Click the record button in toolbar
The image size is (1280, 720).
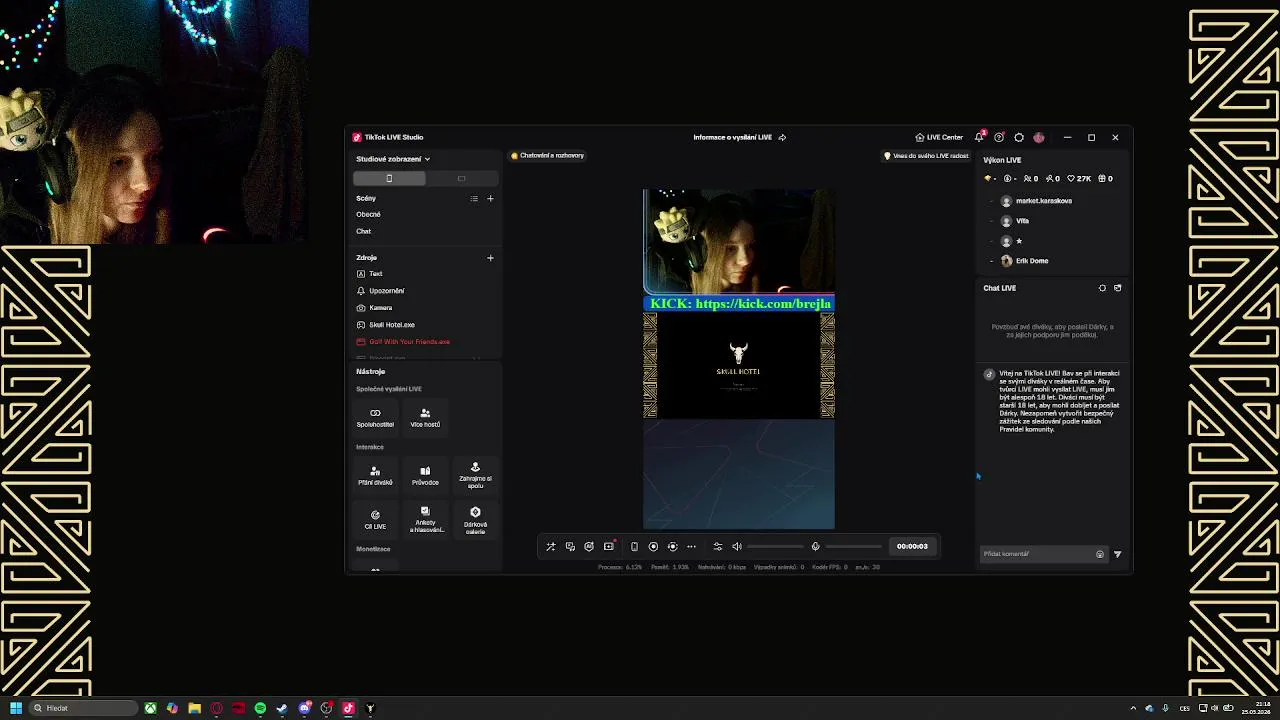tap(653, 547)
